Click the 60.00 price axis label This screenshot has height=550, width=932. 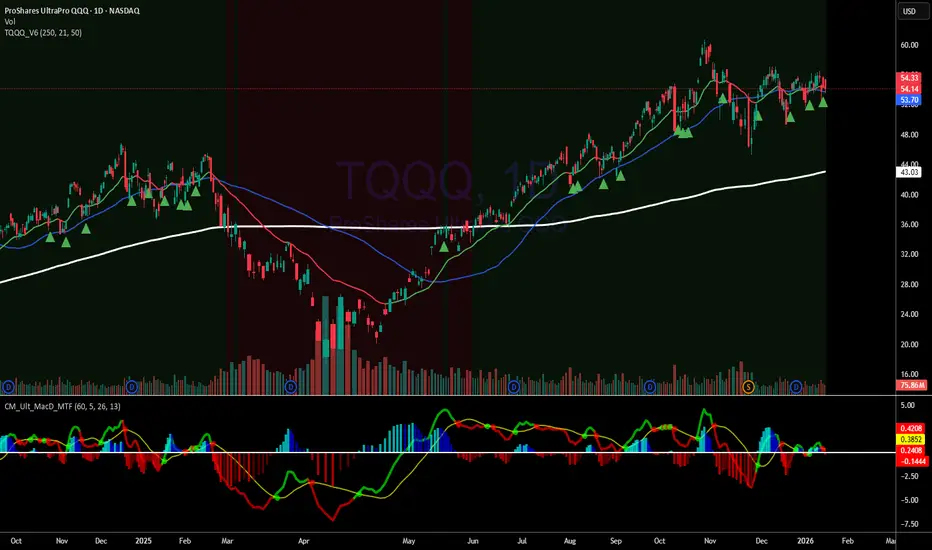pyautogui.click(x=909, y=45)
